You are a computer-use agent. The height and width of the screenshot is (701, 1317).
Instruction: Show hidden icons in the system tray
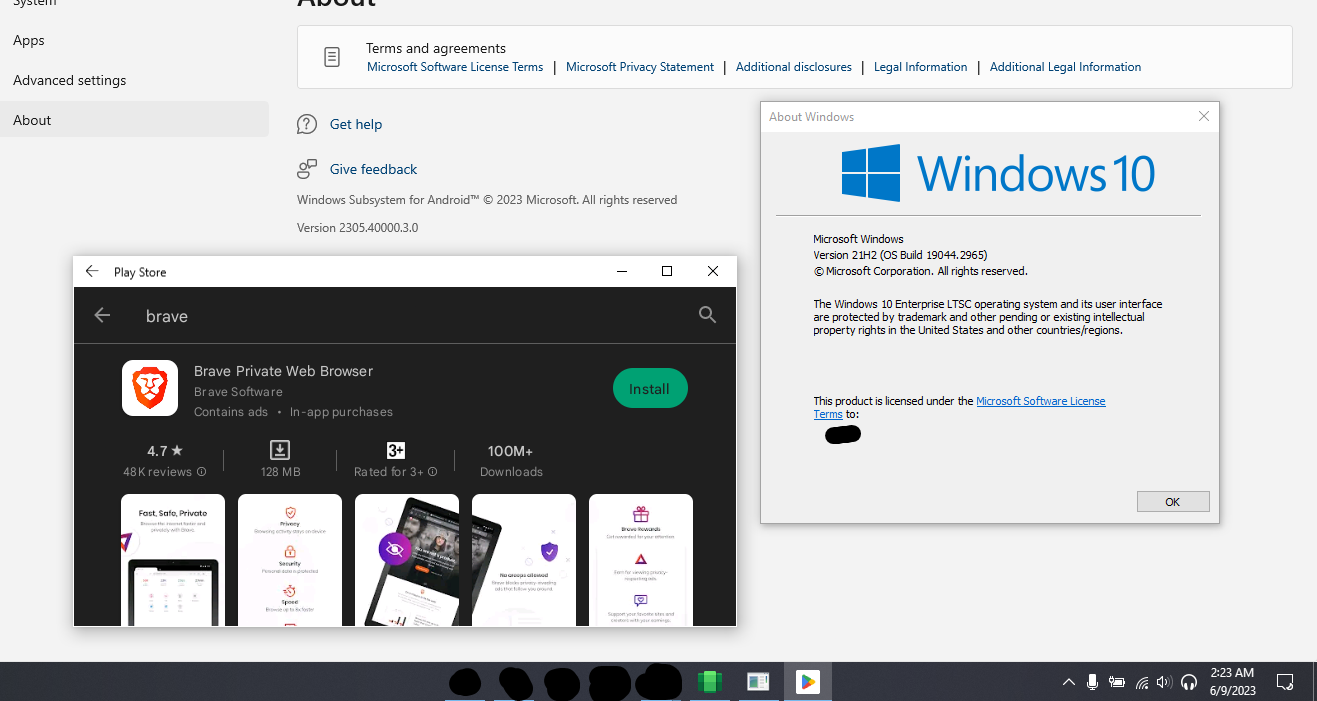point(1068,681)
